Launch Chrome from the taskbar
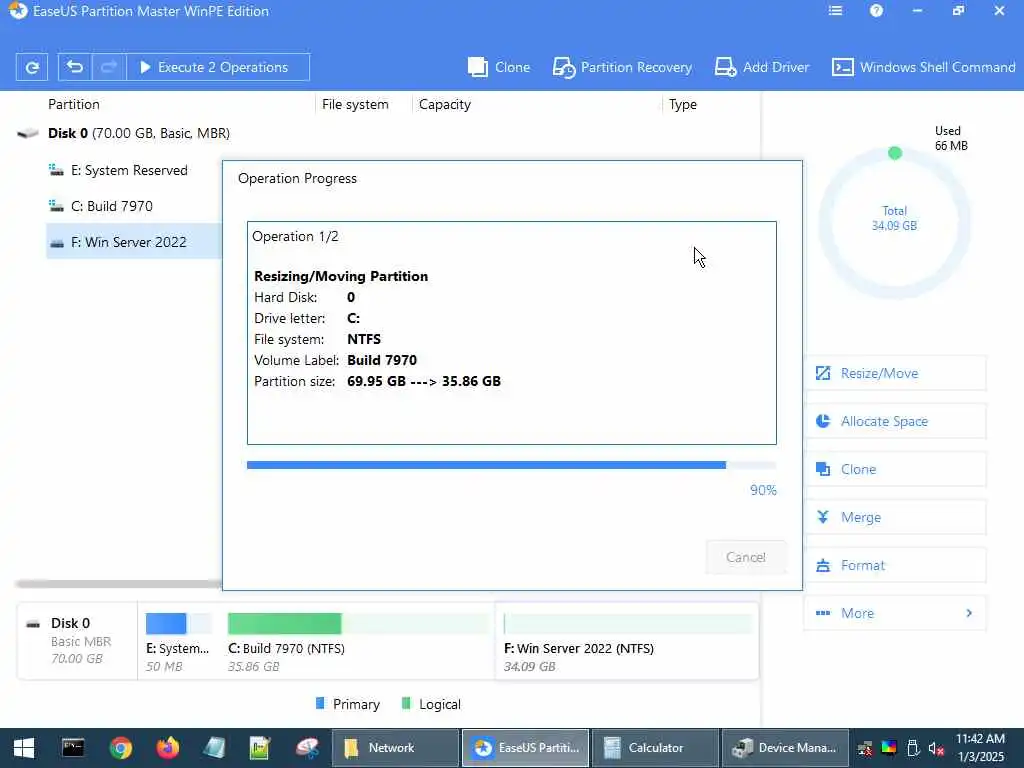The image size is (1024, 768). pos(121,748)
